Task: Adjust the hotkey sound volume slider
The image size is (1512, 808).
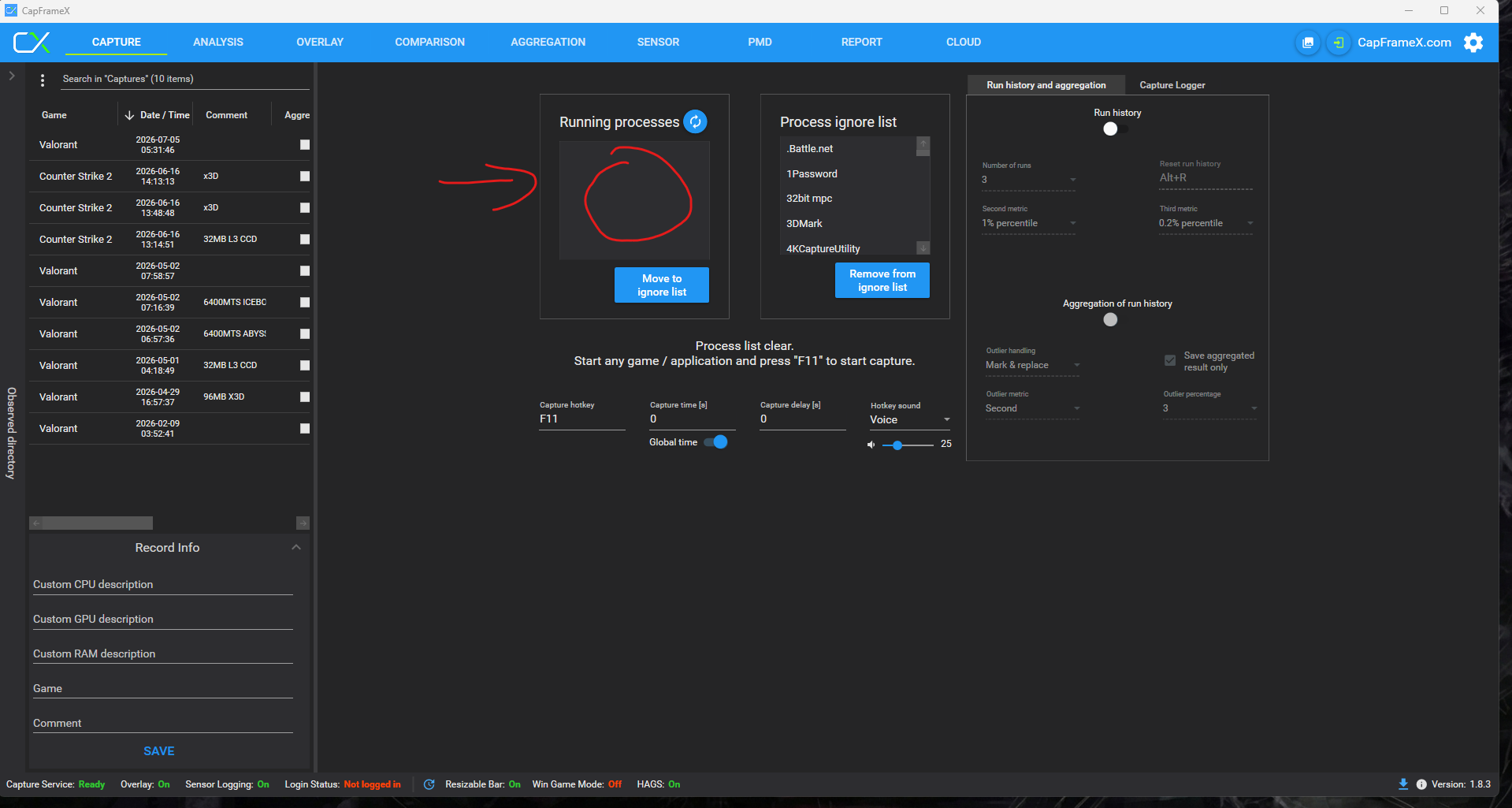Action: tap(908, 445)
